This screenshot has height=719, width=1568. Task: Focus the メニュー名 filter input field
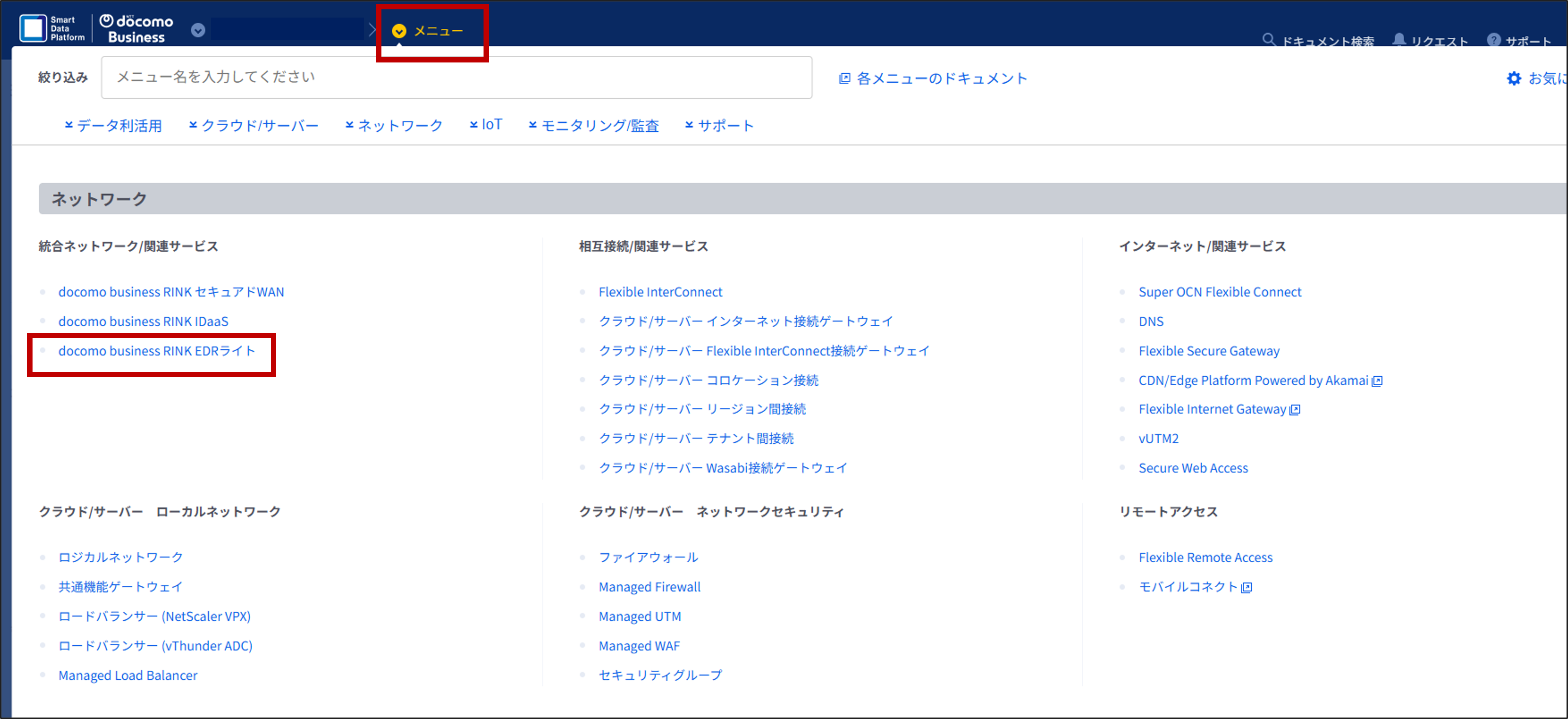[456, 77]
